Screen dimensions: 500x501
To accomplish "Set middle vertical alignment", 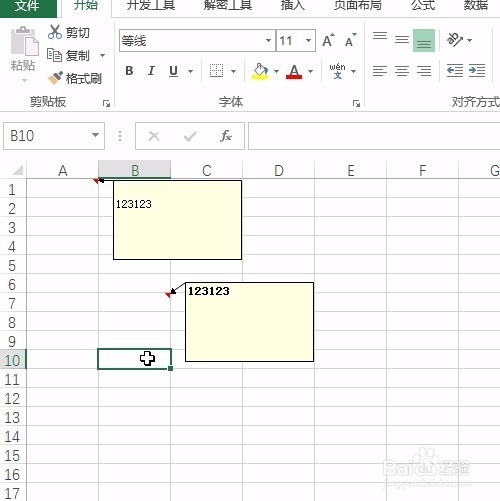I will 402,40.
